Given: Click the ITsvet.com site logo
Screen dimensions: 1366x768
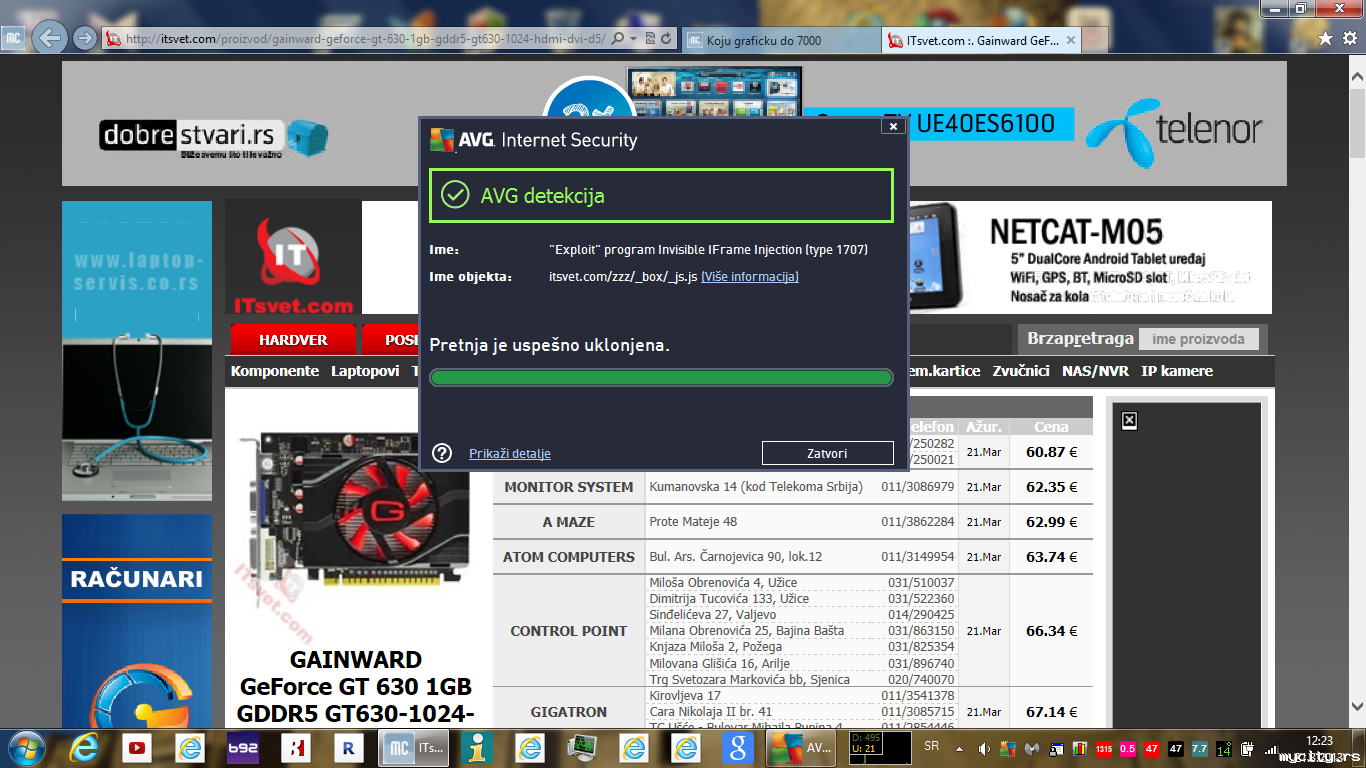Looking at the screenshot, I should click(293, 258).
